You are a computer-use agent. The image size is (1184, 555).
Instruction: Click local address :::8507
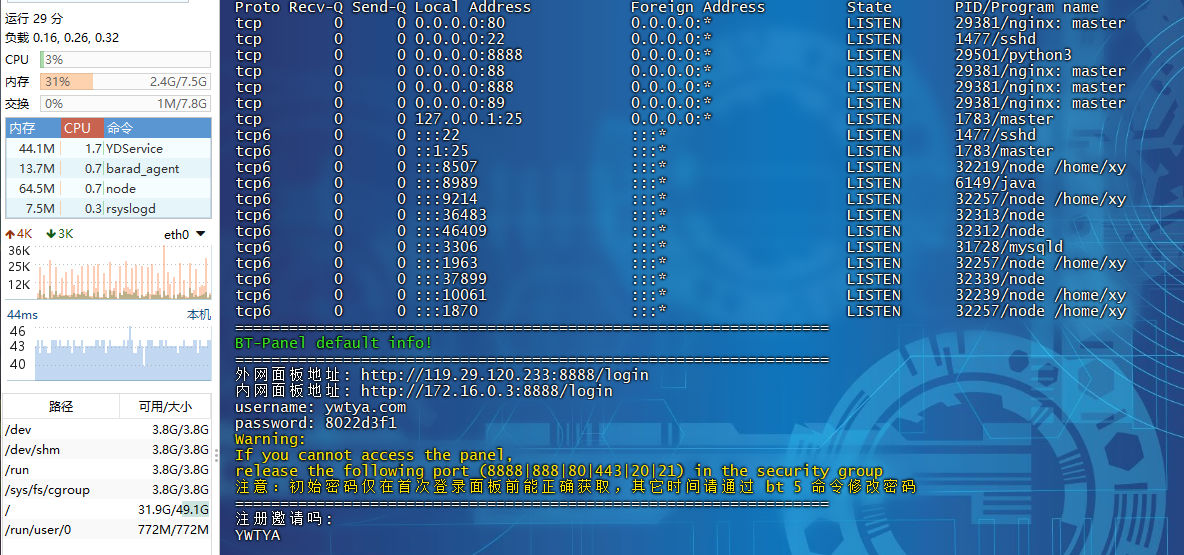446,167
